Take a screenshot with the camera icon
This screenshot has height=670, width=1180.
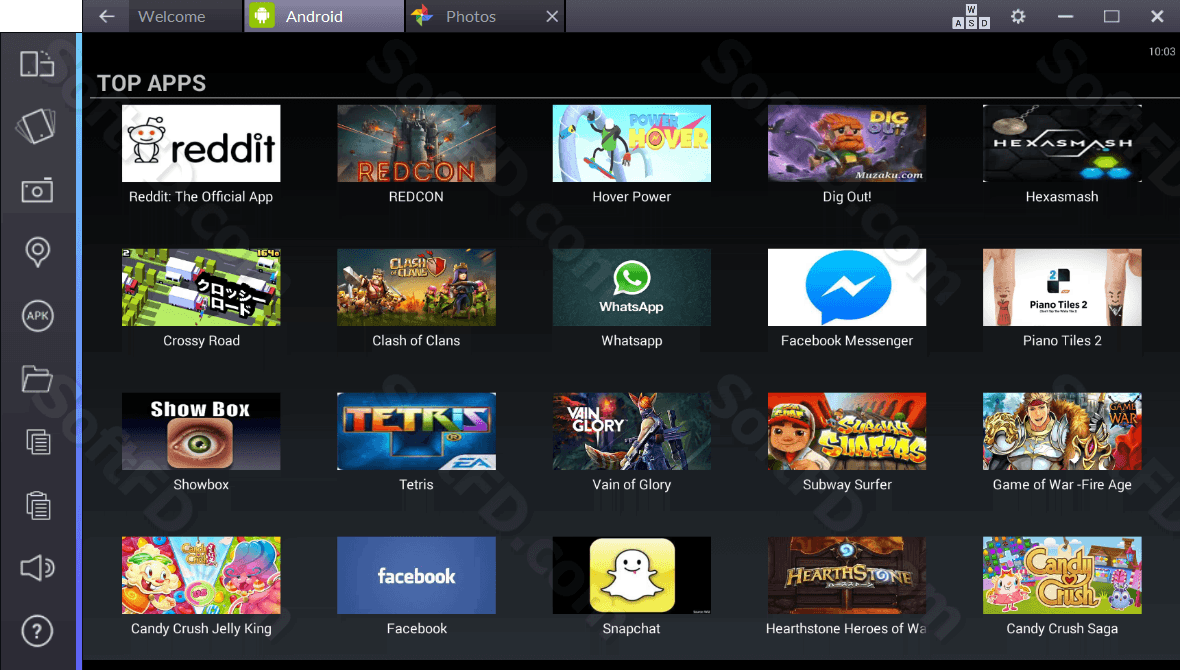37,190
